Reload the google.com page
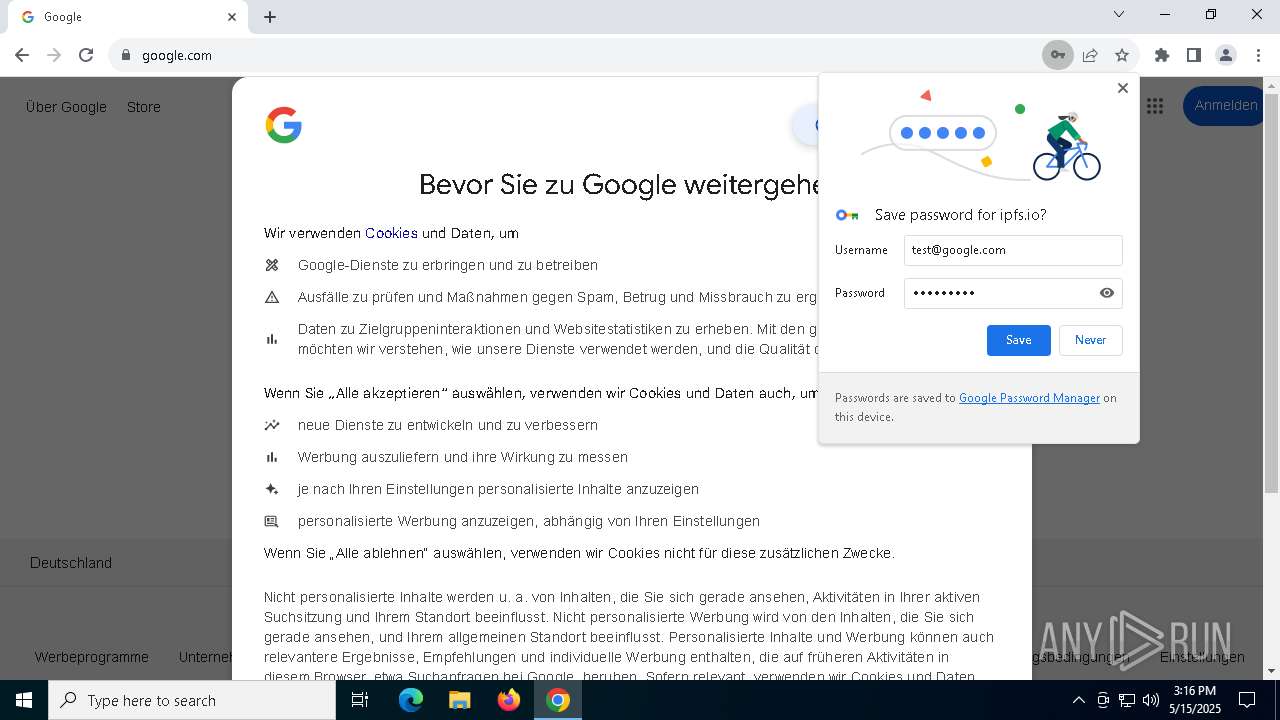1280x720 pixels. [86, 55]
